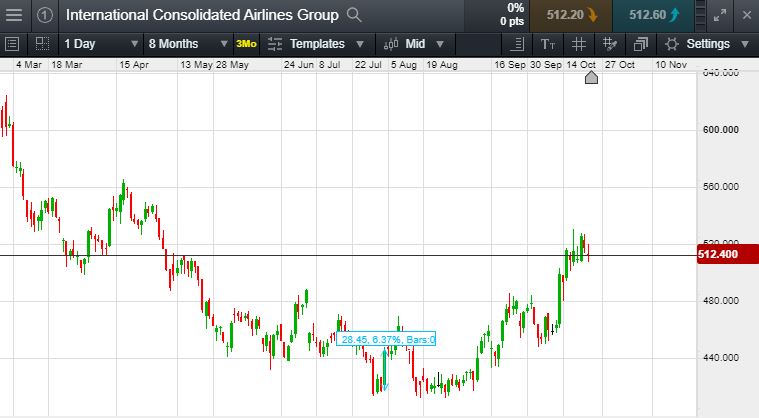
Task: Click the grid with pen drawing tools icon
Action: tap(609, 44)
